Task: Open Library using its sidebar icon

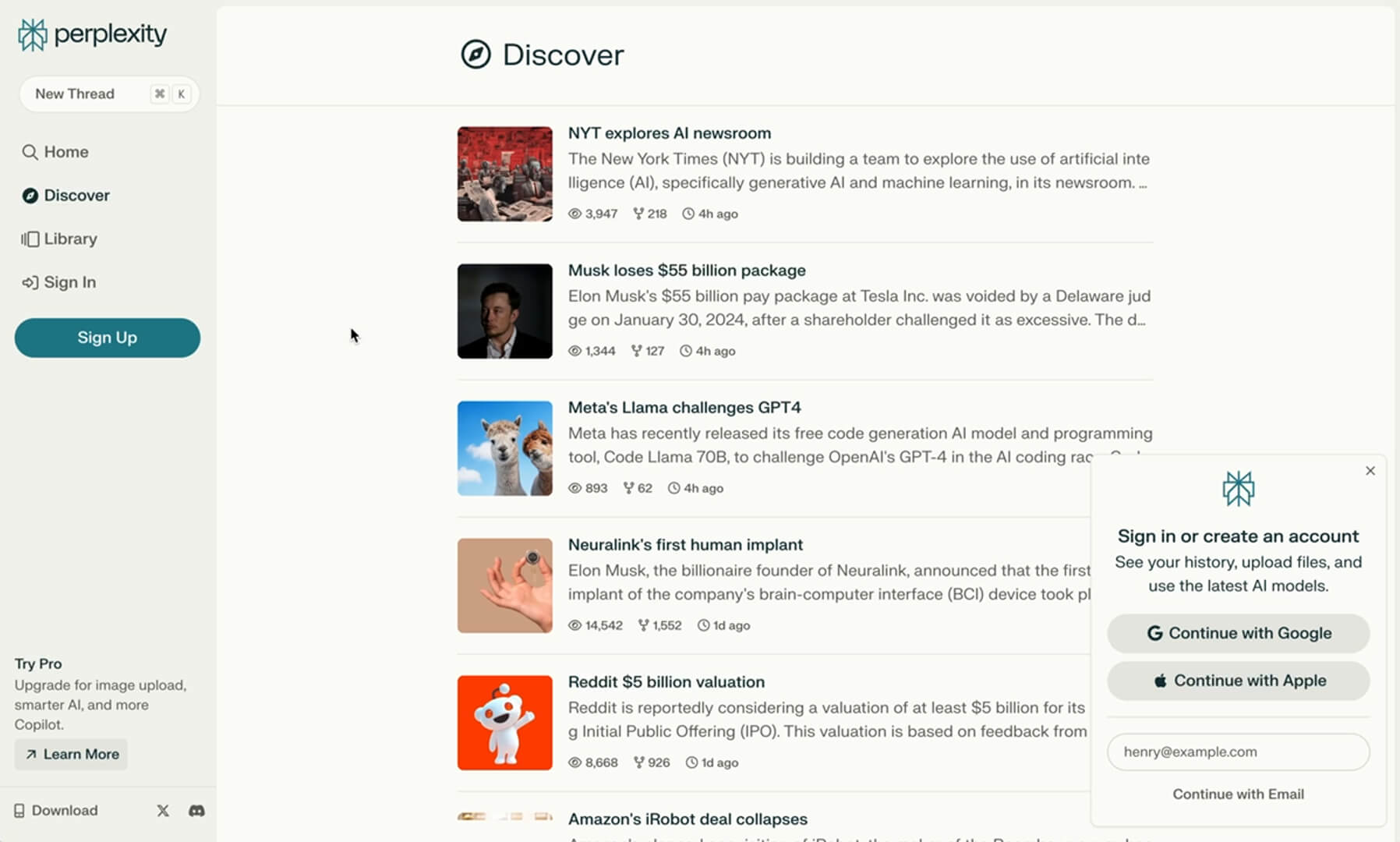Action: [29, 239]
